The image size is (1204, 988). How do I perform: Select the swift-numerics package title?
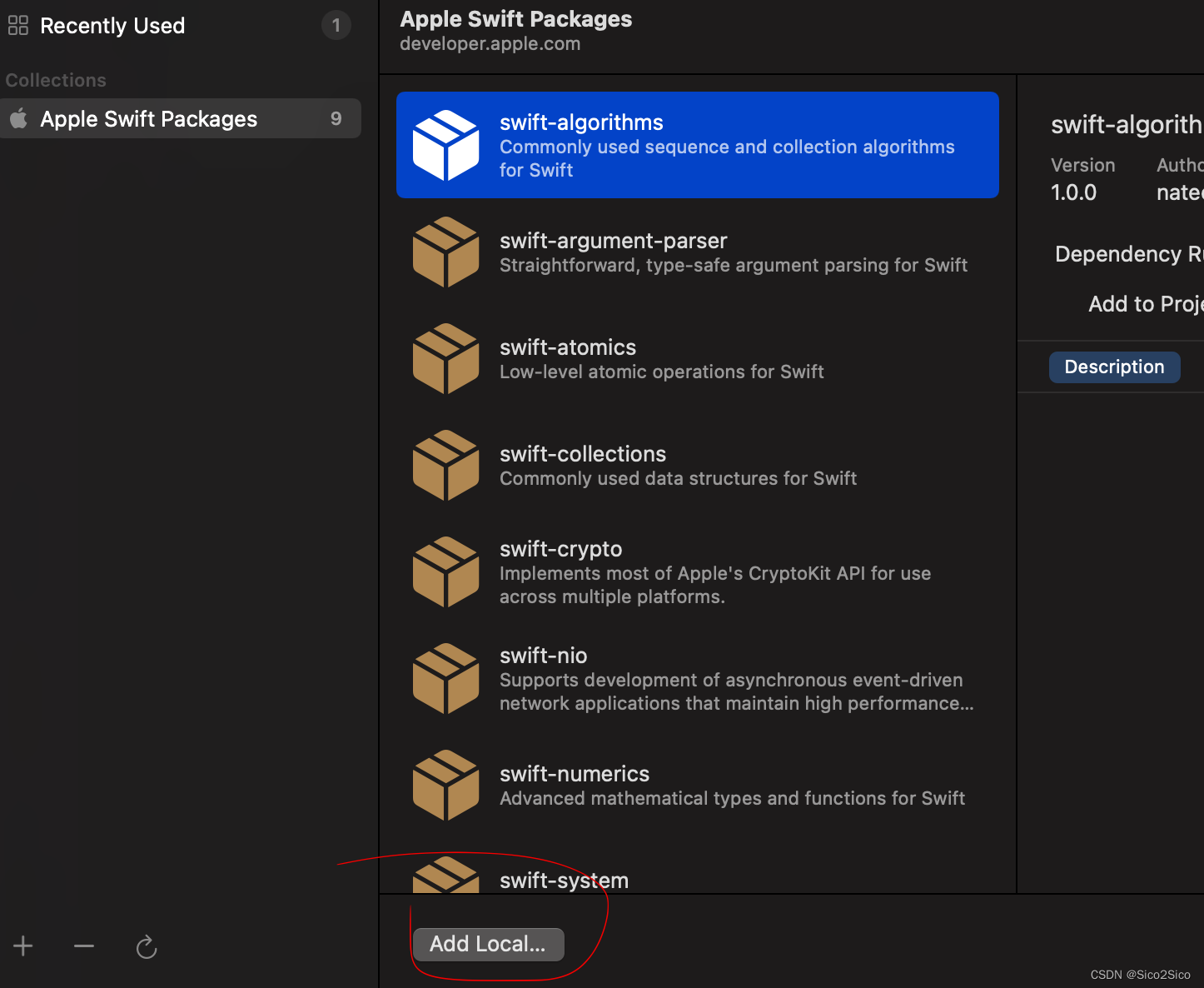pos(575,774)
